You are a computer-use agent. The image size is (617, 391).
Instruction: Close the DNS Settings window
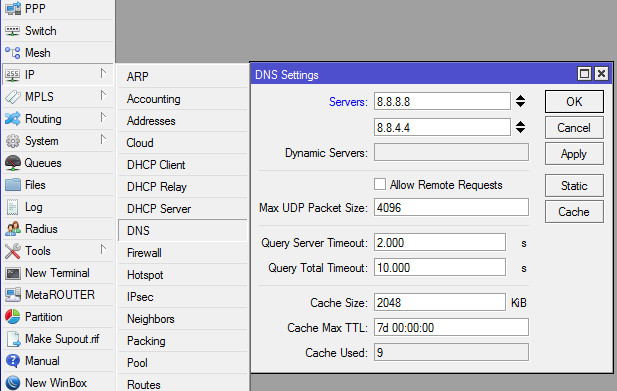tap(601, 74)
